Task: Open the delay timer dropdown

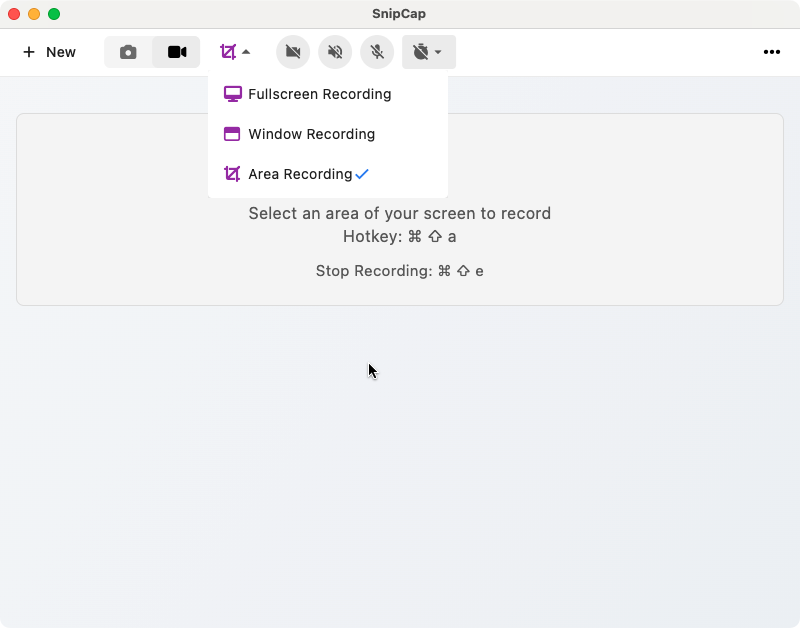Action: coord(428,52)
